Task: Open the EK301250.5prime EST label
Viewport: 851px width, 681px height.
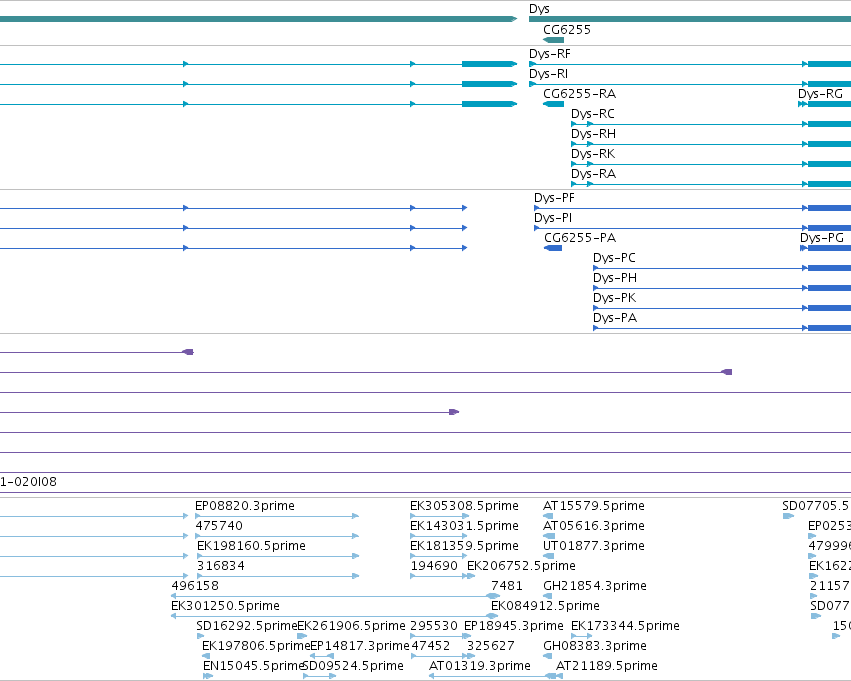Action: (x=225, y=606)
